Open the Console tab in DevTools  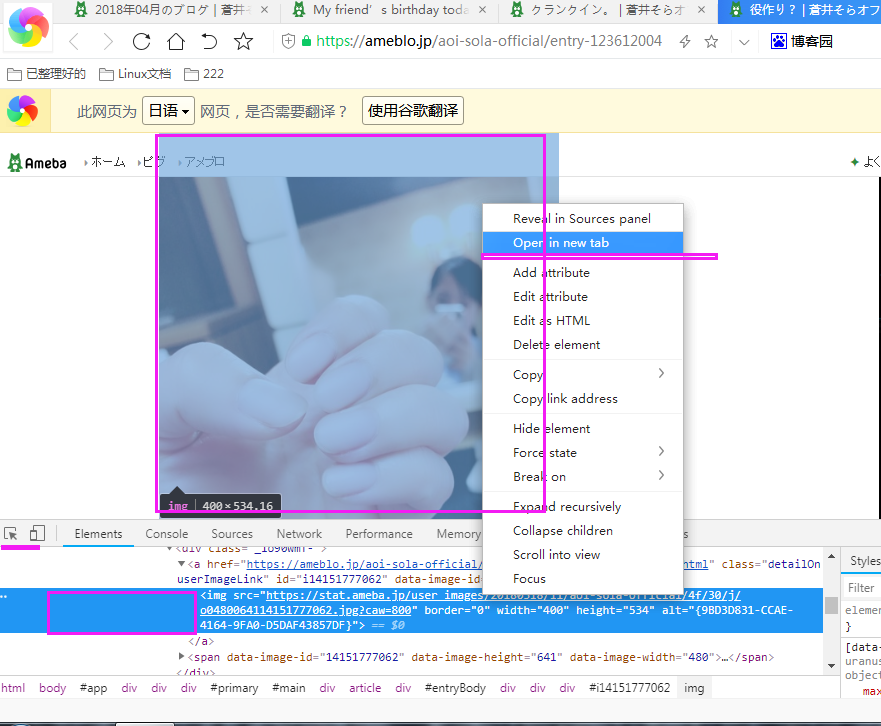[x=166, y=534]
